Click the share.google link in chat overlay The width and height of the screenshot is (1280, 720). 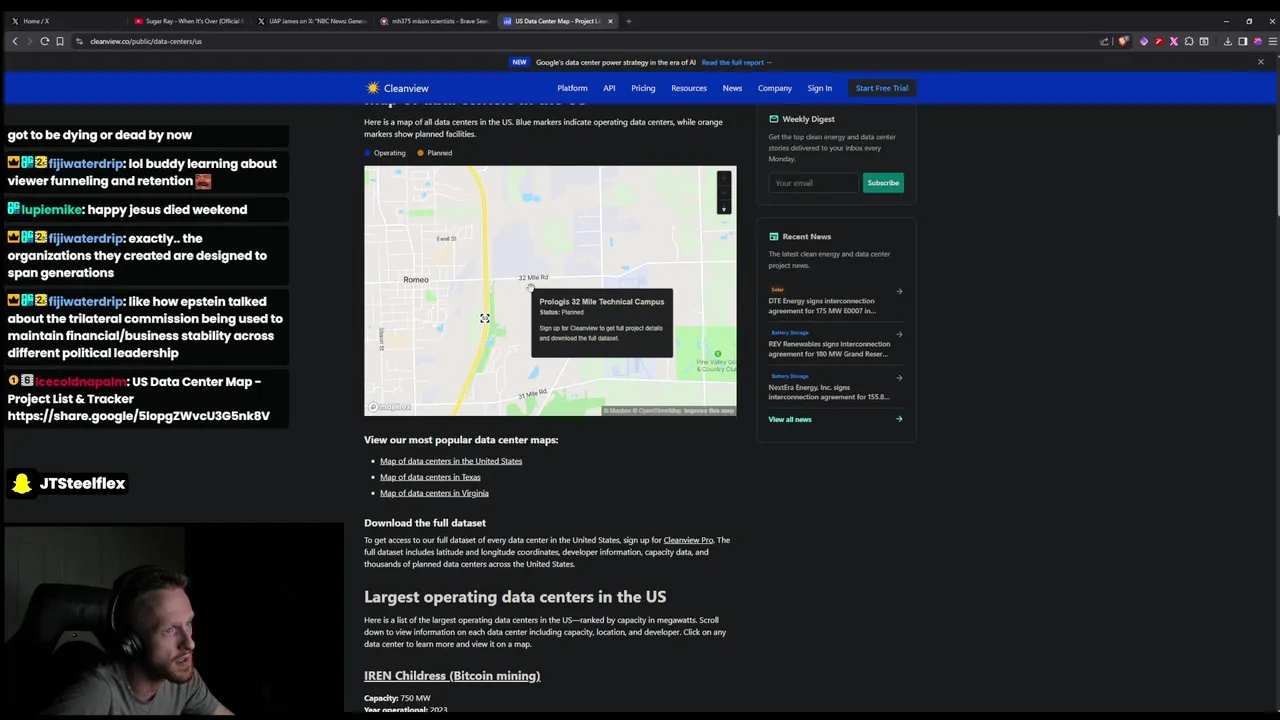139,416
